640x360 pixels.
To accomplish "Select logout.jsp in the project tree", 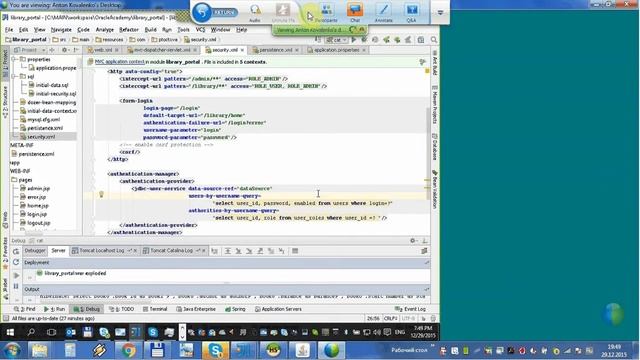I will point(38,223).
